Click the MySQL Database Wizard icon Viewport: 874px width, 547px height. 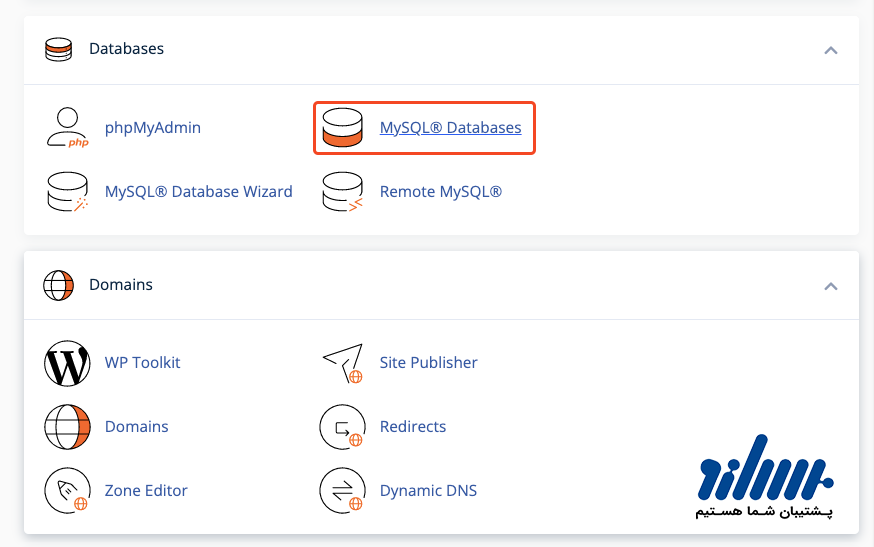pyautogui.click(x=67, y=192)
